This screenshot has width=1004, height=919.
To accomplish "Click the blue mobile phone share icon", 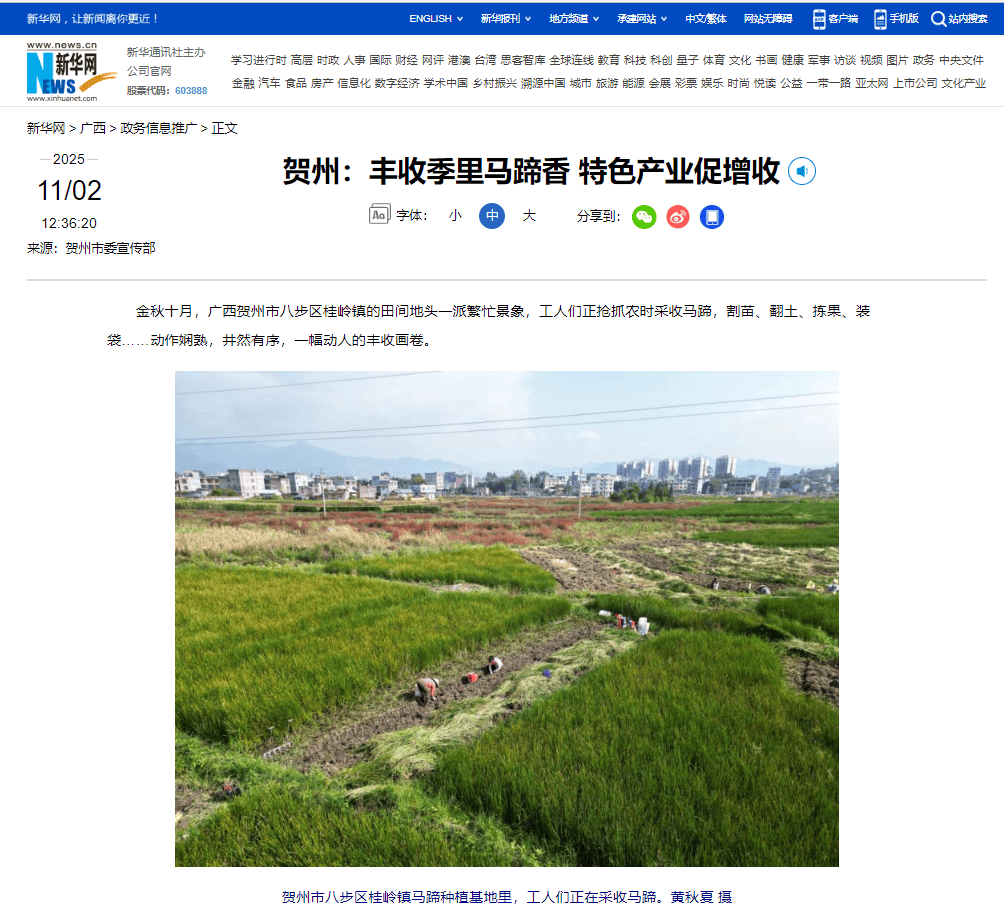I will (711, 216).
